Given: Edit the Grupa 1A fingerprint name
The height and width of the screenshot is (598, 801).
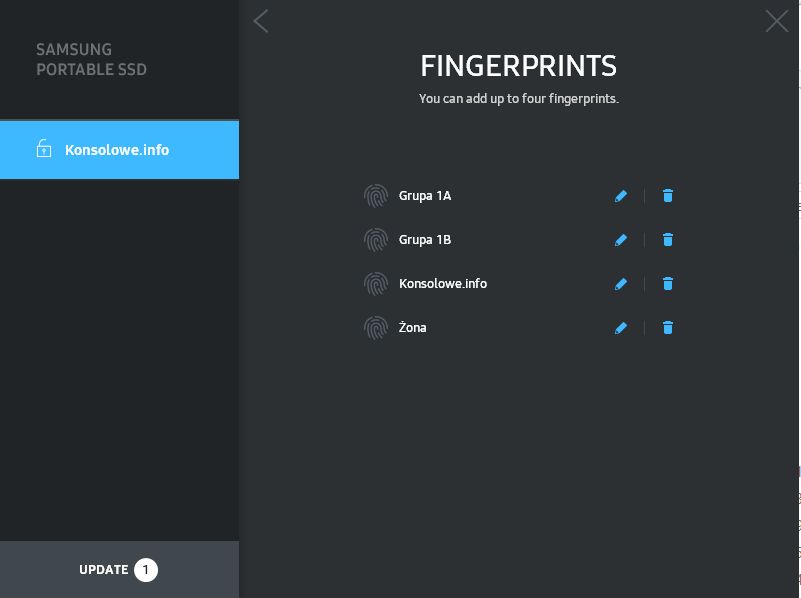Looking at the screenshot, I should [x=621, y=196].
